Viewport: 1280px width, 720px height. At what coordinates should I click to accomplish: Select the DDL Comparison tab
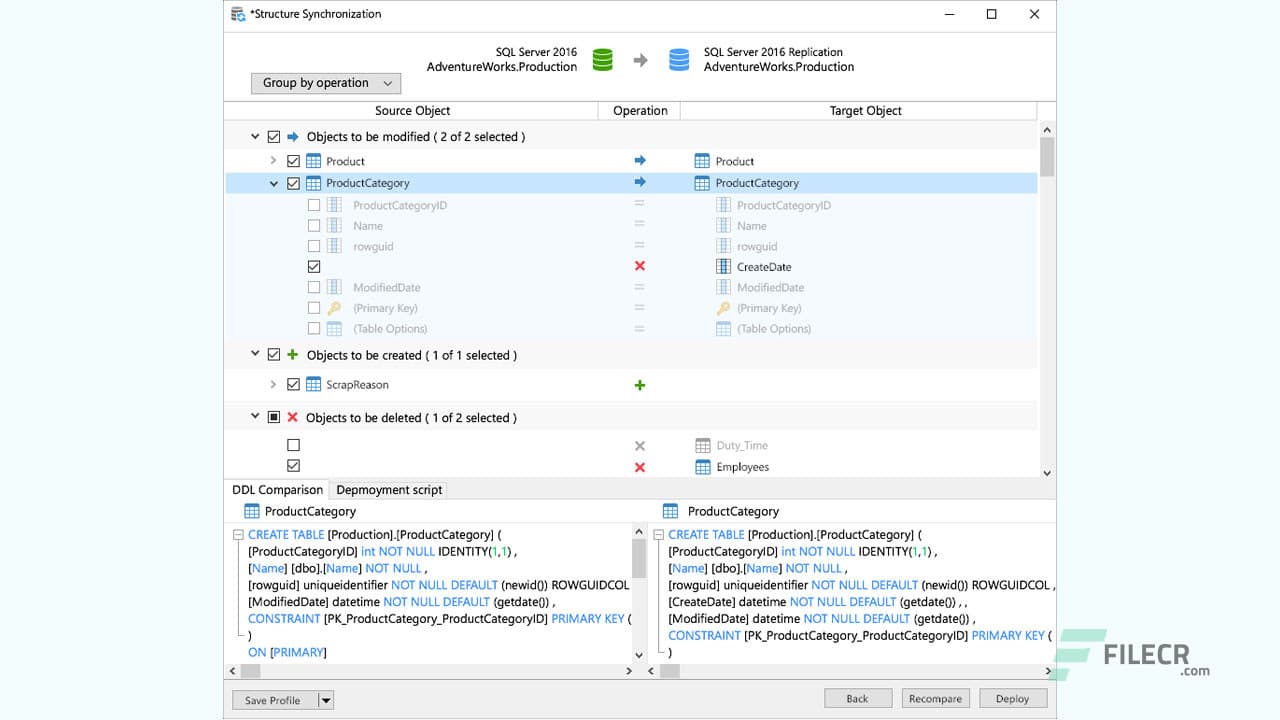tap(276, 489)
